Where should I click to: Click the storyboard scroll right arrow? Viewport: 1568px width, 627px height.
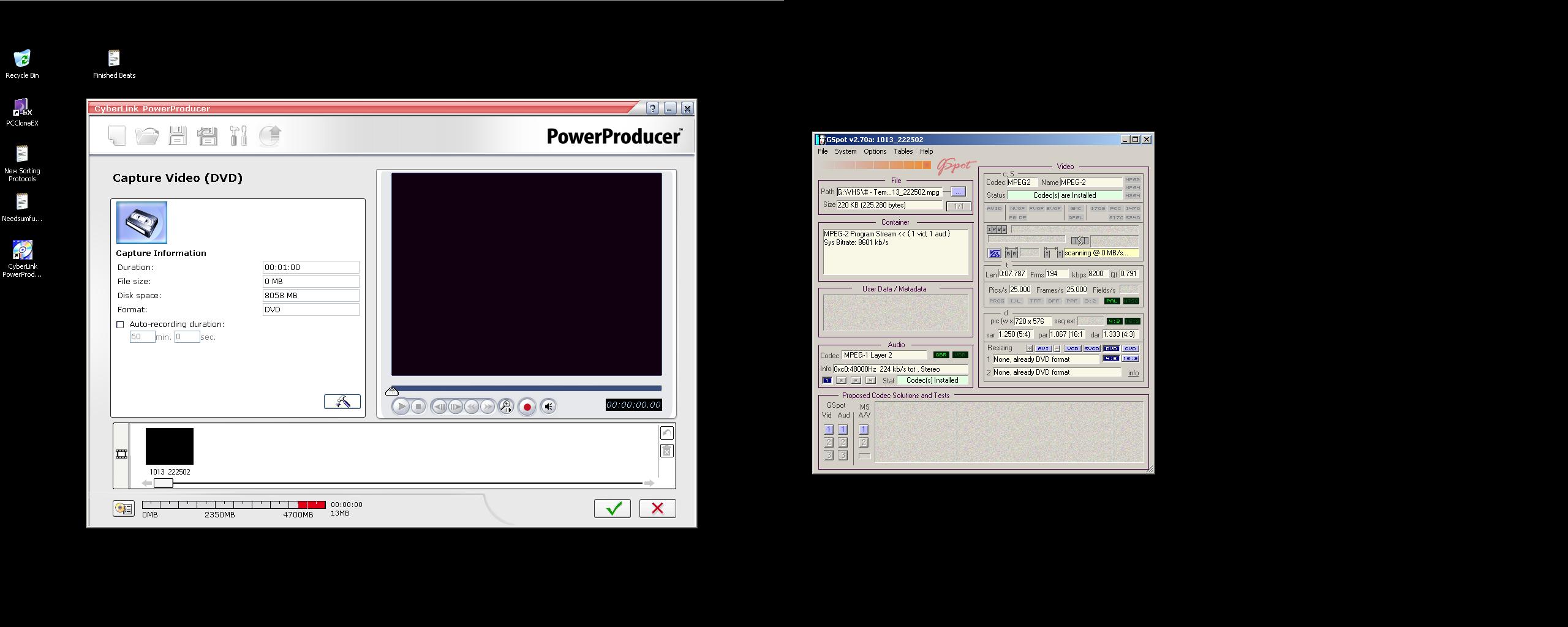[649, 483]
